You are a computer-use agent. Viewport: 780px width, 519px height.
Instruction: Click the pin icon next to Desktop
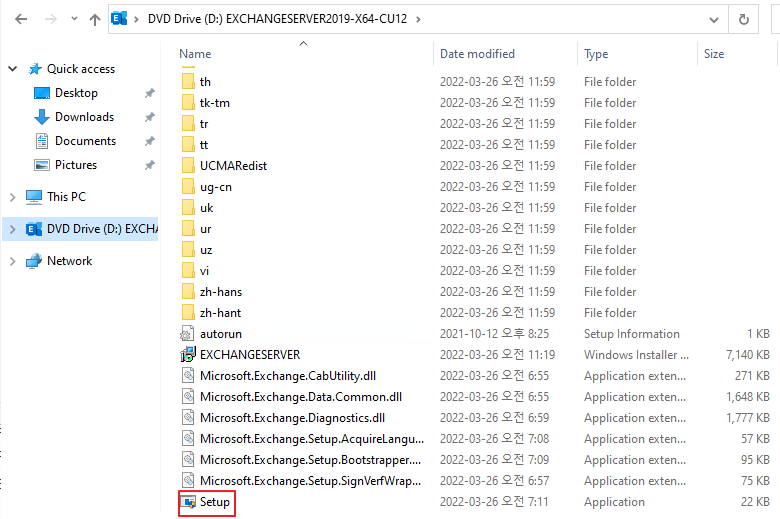pyautogui.click(x=150, y=93)
